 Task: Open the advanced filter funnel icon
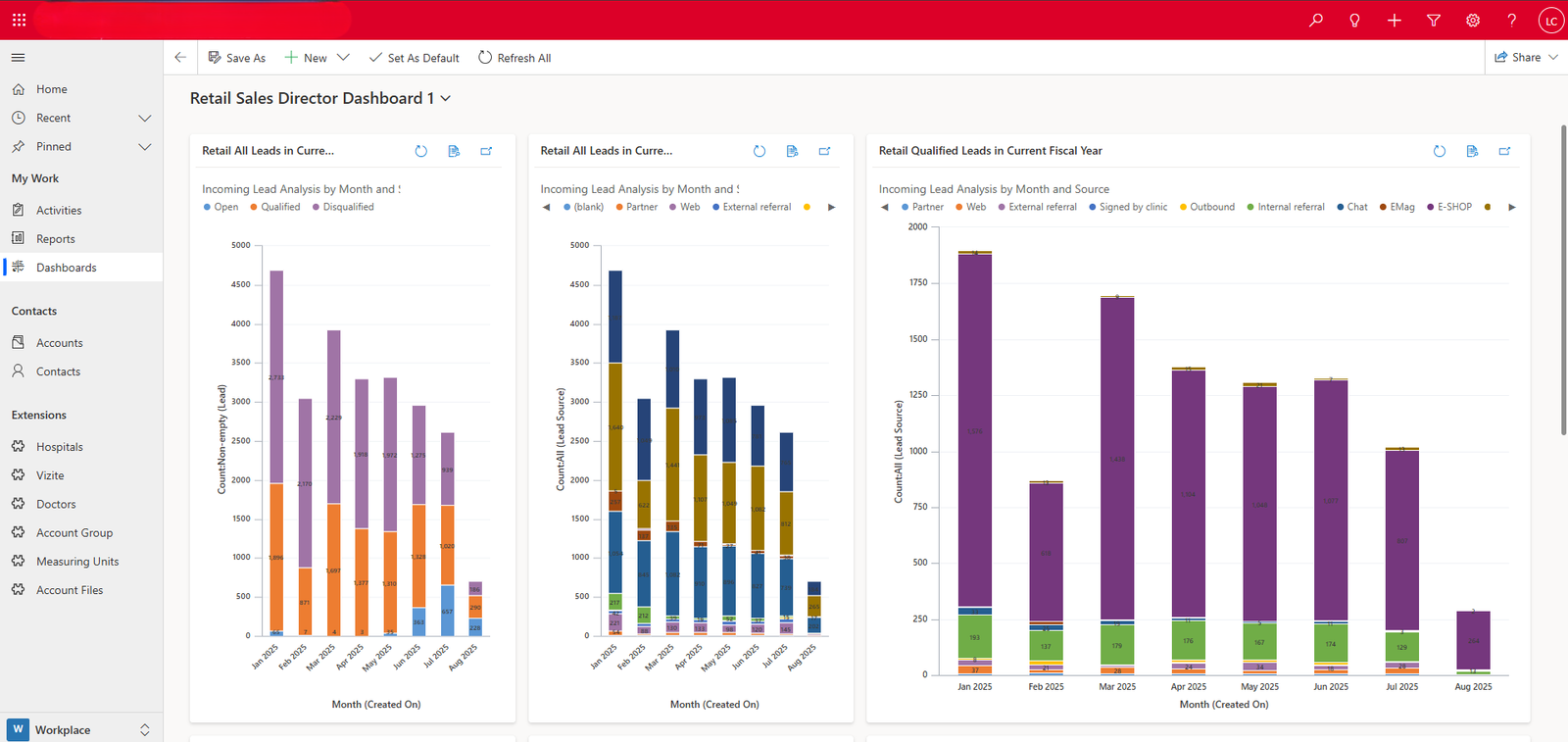click(x=1433, y=20)
